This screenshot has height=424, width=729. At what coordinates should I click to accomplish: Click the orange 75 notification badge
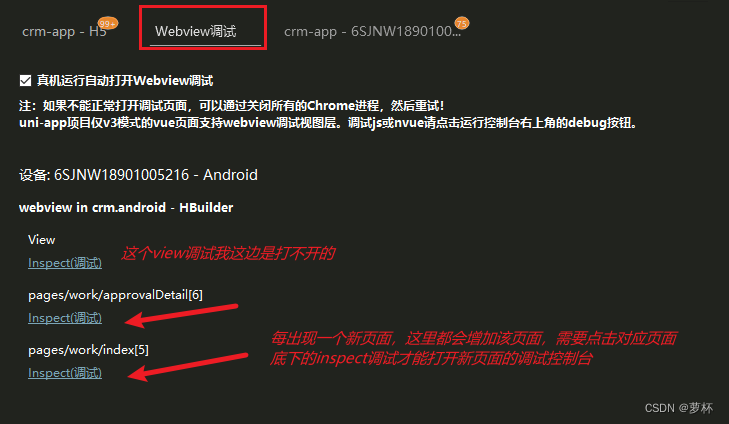(x=462, y=23)
